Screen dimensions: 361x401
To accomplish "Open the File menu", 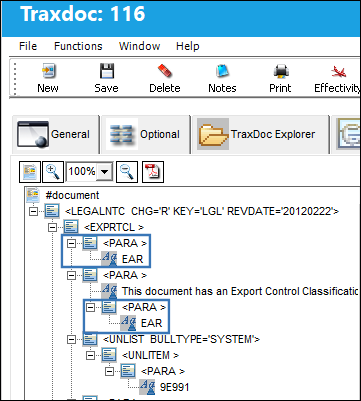I will [x=28, y=46].
